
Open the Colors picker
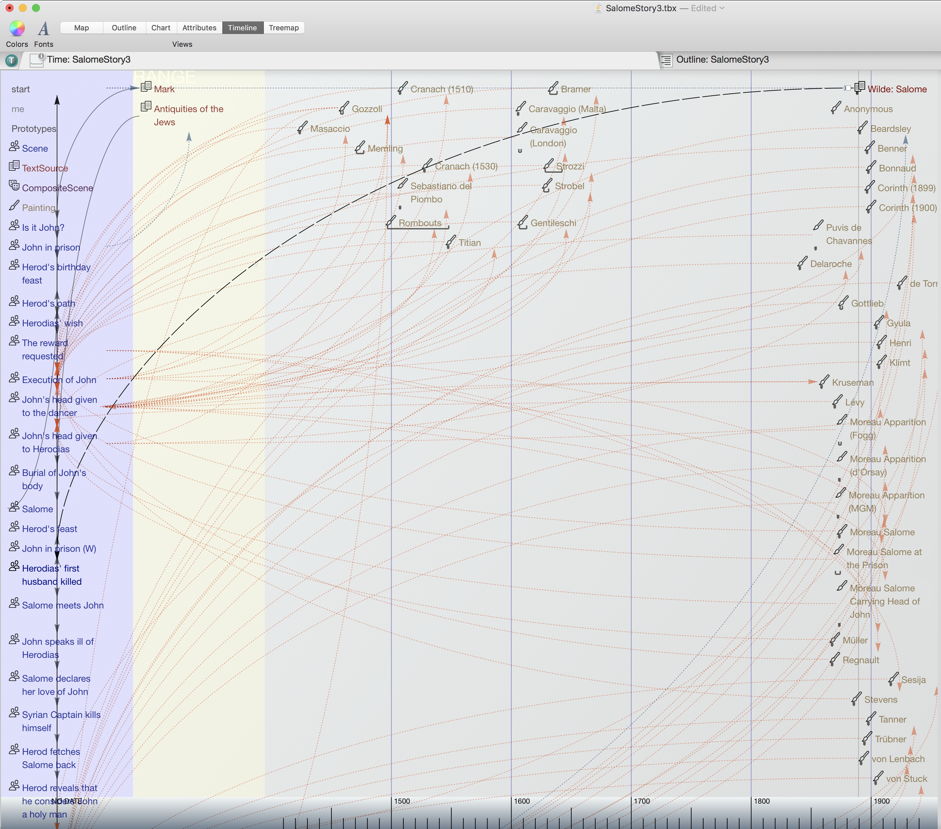(x=15, y=27)
